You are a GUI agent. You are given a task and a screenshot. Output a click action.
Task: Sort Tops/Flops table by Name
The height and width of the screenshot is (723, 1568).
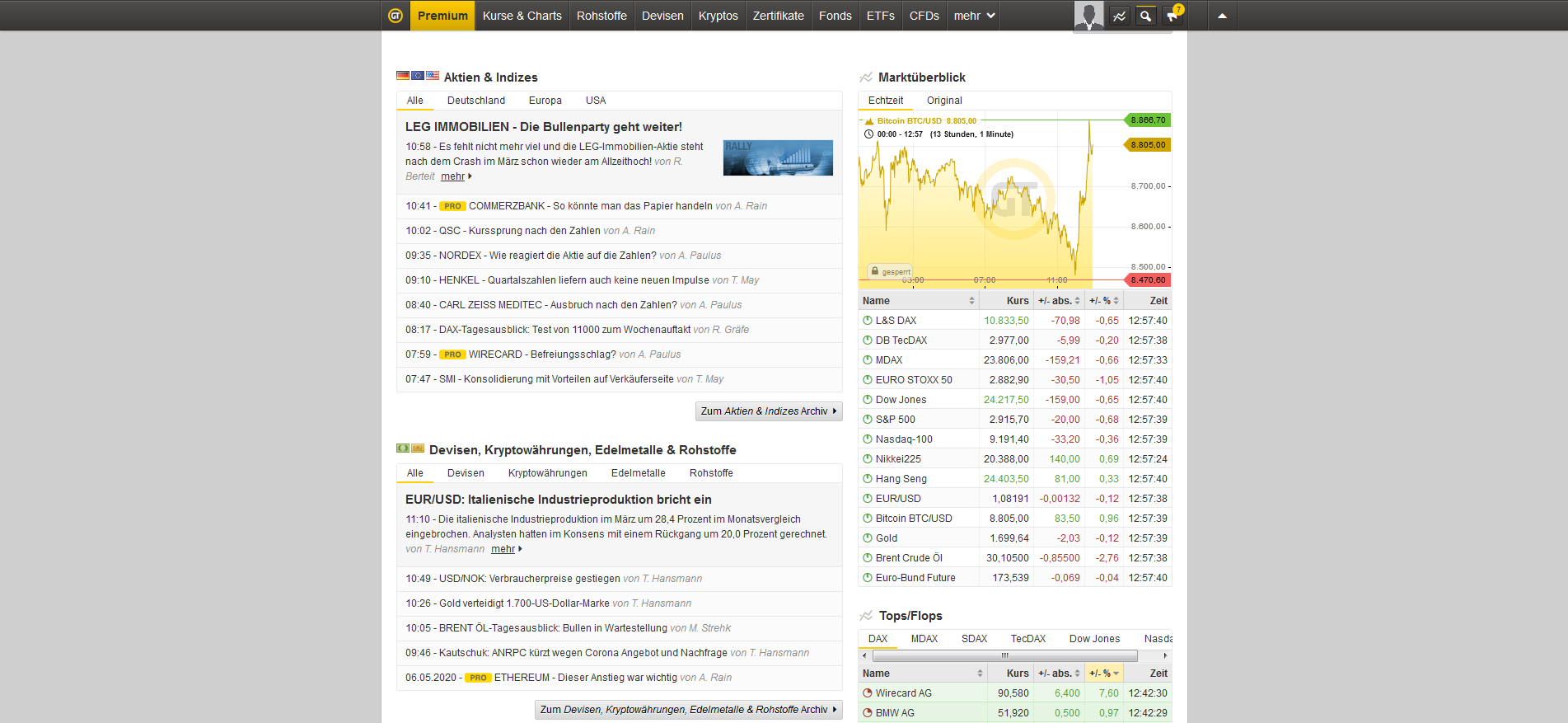pos(923,674)
